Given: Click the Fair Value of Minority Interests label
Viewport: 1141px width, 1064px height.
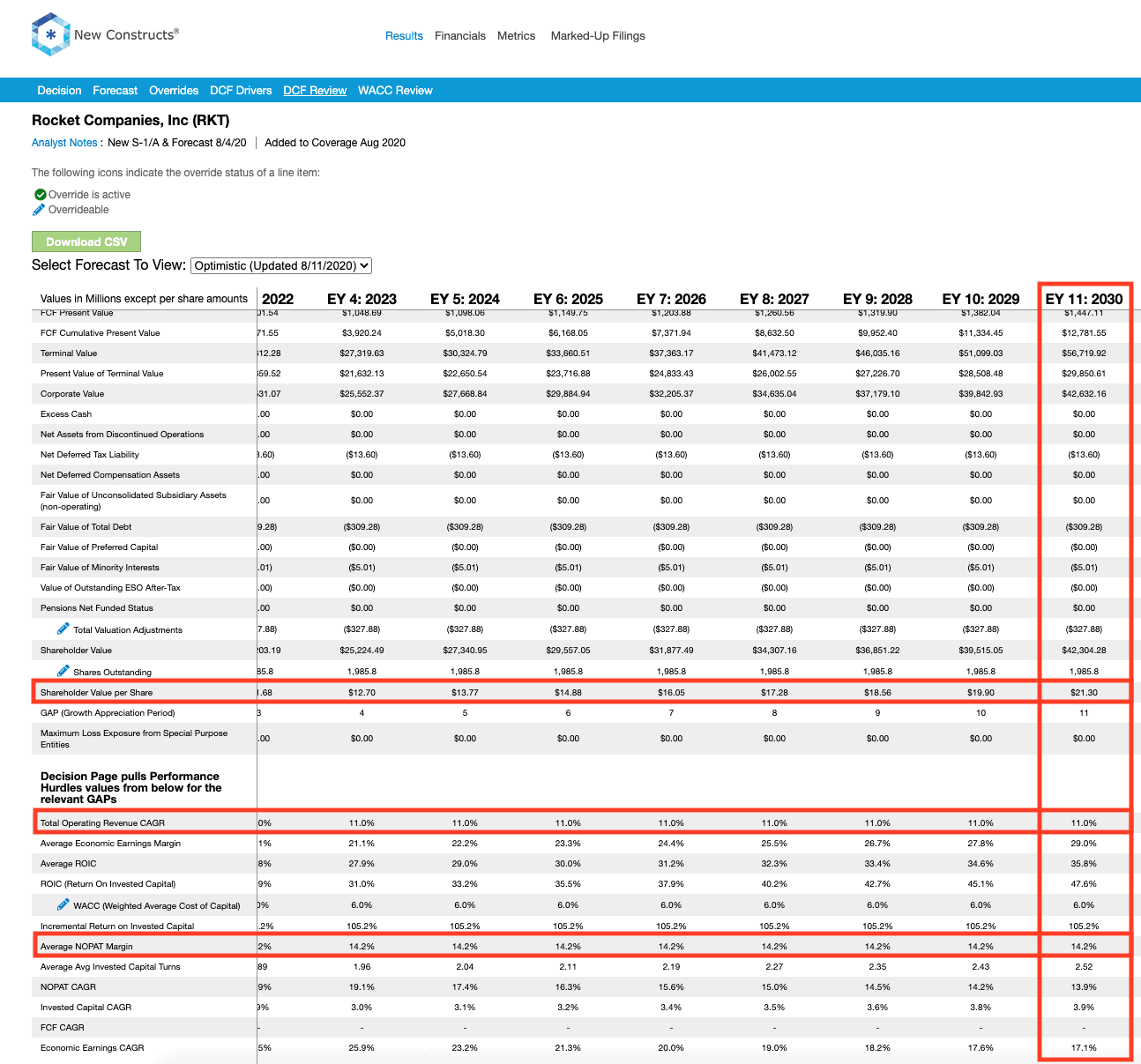Looking at the screenshot, I should point(100,568).
